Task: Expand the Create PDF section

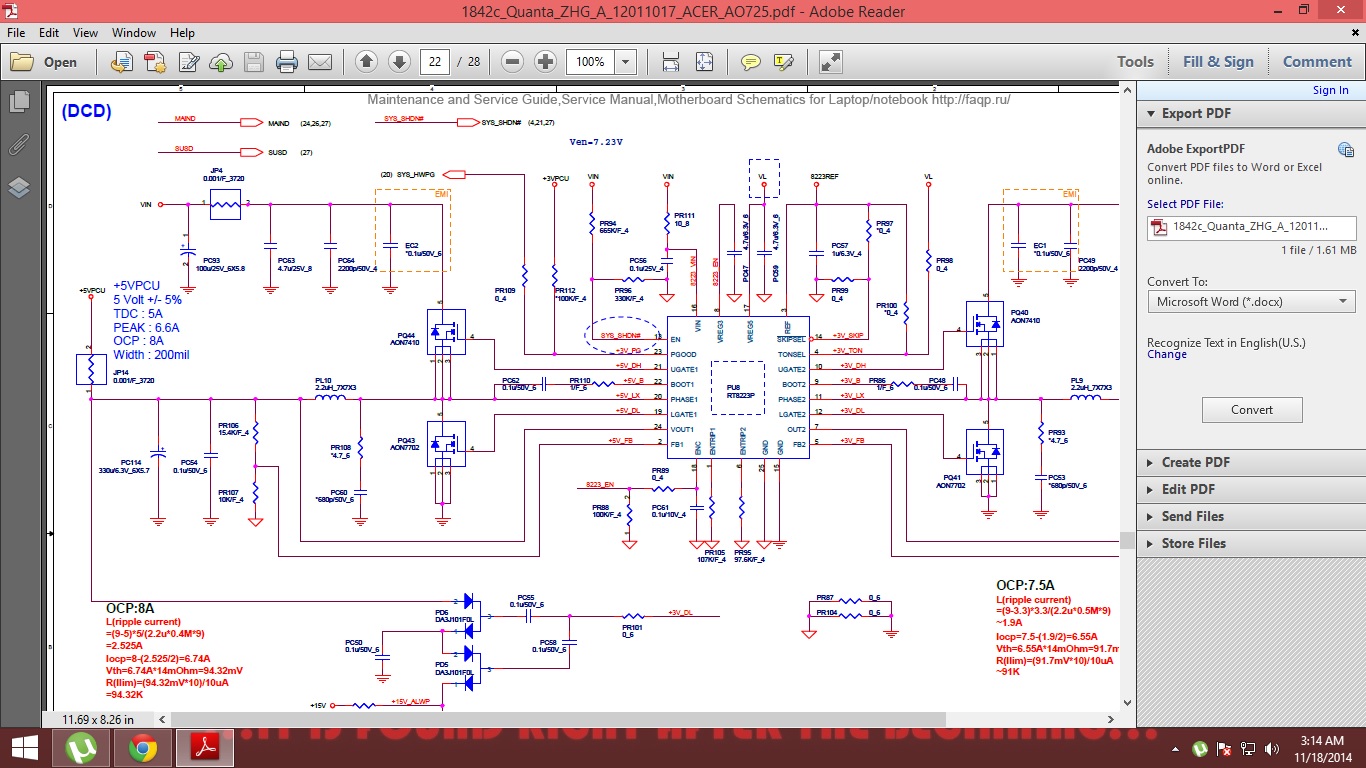Action: 1195,462
